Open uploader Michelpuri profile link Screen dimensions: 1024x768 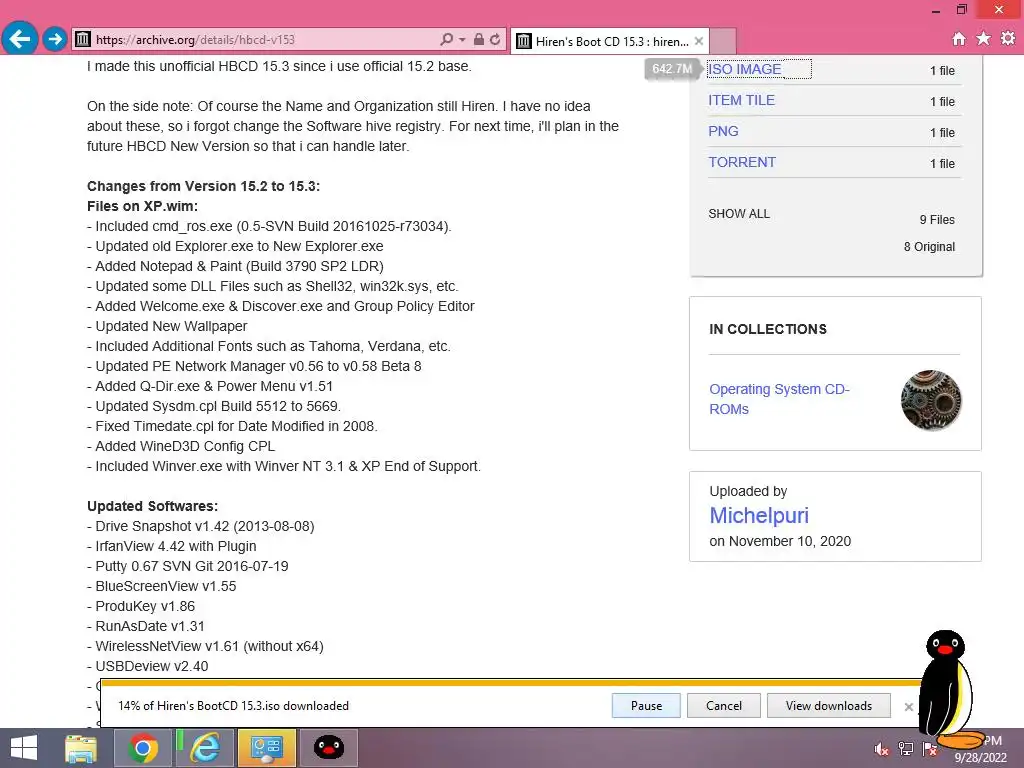[x=759, y=515]
